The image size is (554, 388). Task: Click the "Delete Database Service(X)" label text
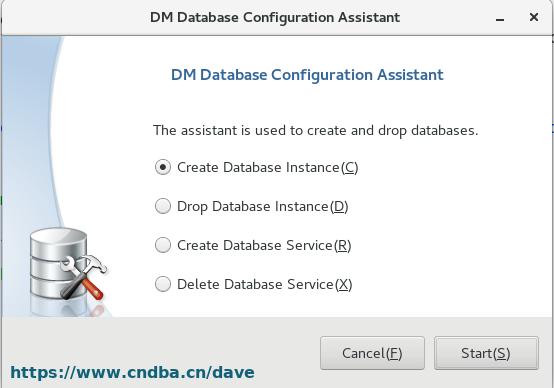coord(265,284)
